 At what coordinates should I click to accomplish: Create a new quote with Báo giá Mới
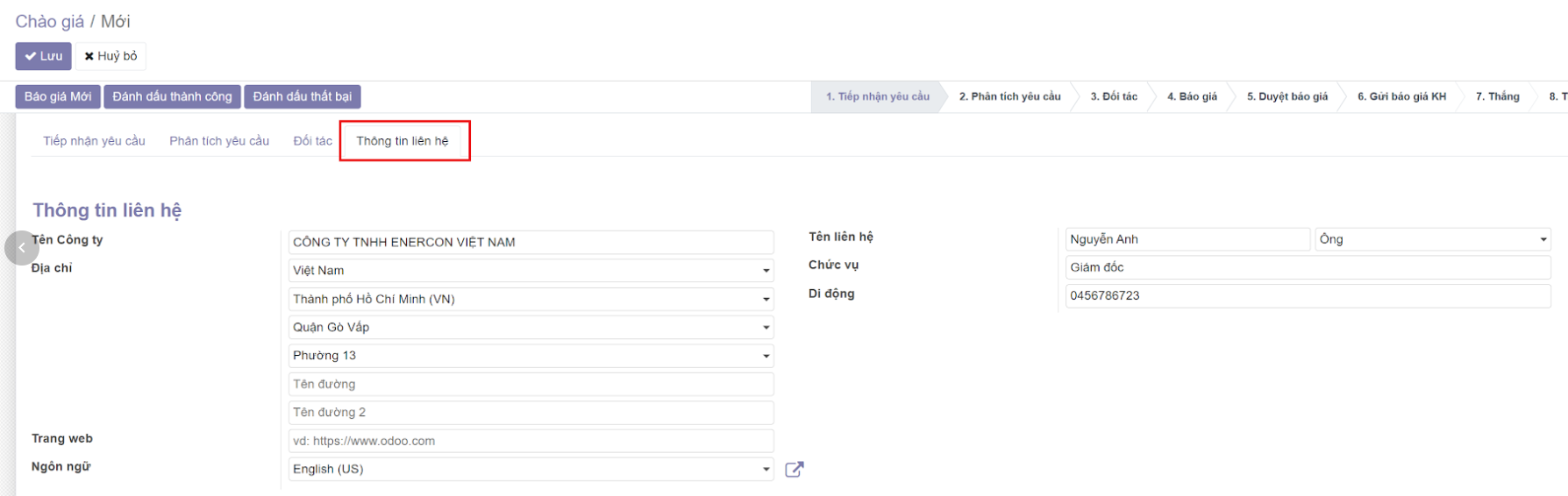[x=58, y=96]
